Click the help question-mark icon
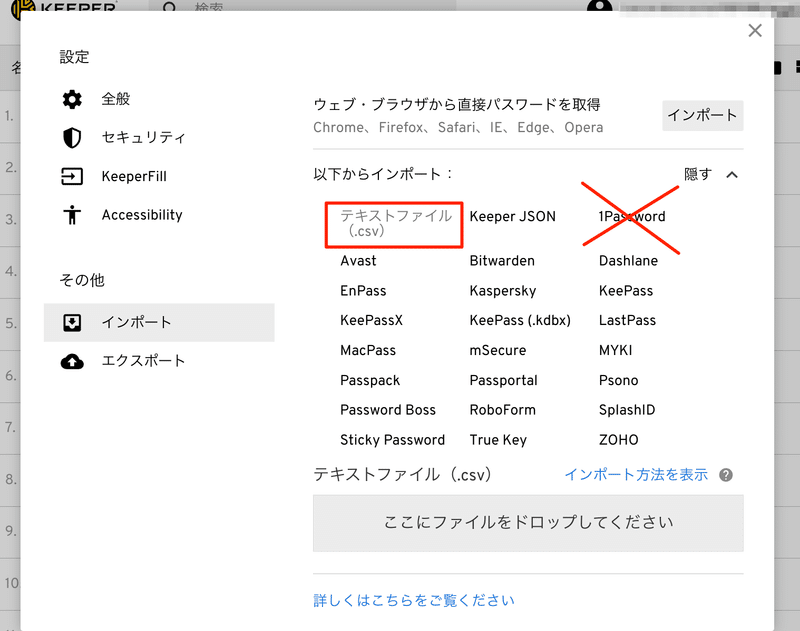Screen dimensions: 800x631 coord(726,475)
